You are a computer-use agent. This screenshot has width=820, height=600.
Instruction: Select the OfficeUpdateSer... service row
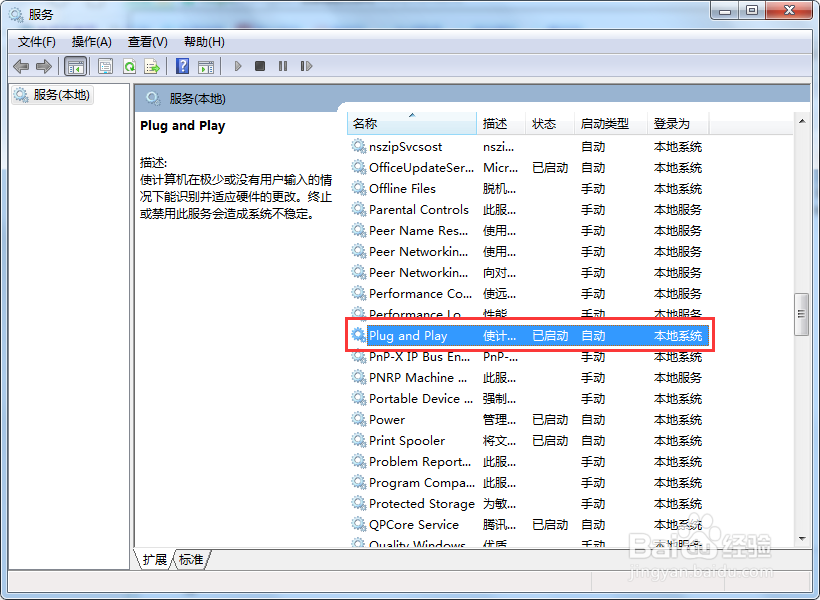528,167
